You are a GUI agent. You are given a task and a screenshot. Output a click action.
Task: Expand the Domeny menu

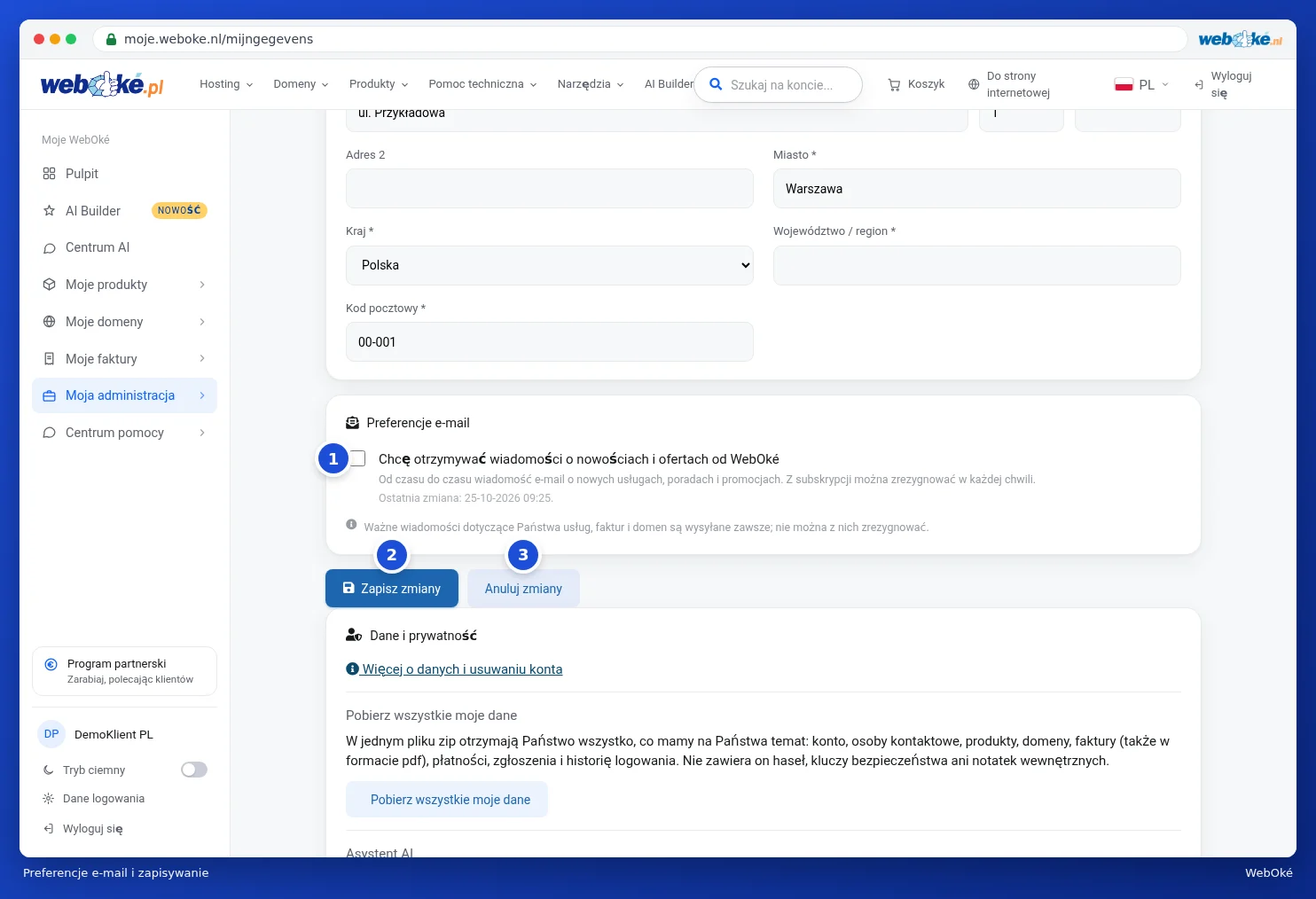[301, 84]
